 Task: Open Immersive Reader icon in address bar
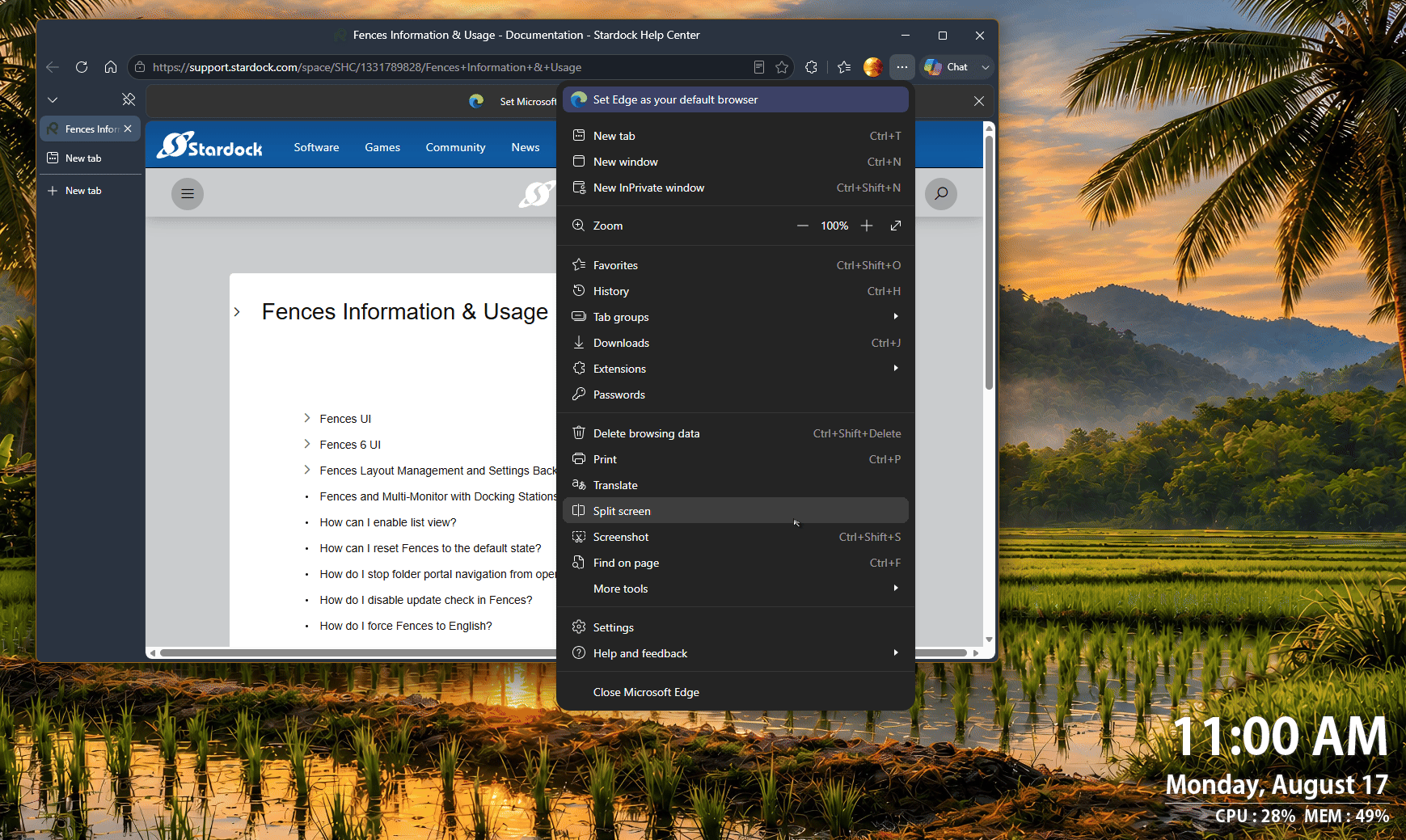[x=758, y=67]
